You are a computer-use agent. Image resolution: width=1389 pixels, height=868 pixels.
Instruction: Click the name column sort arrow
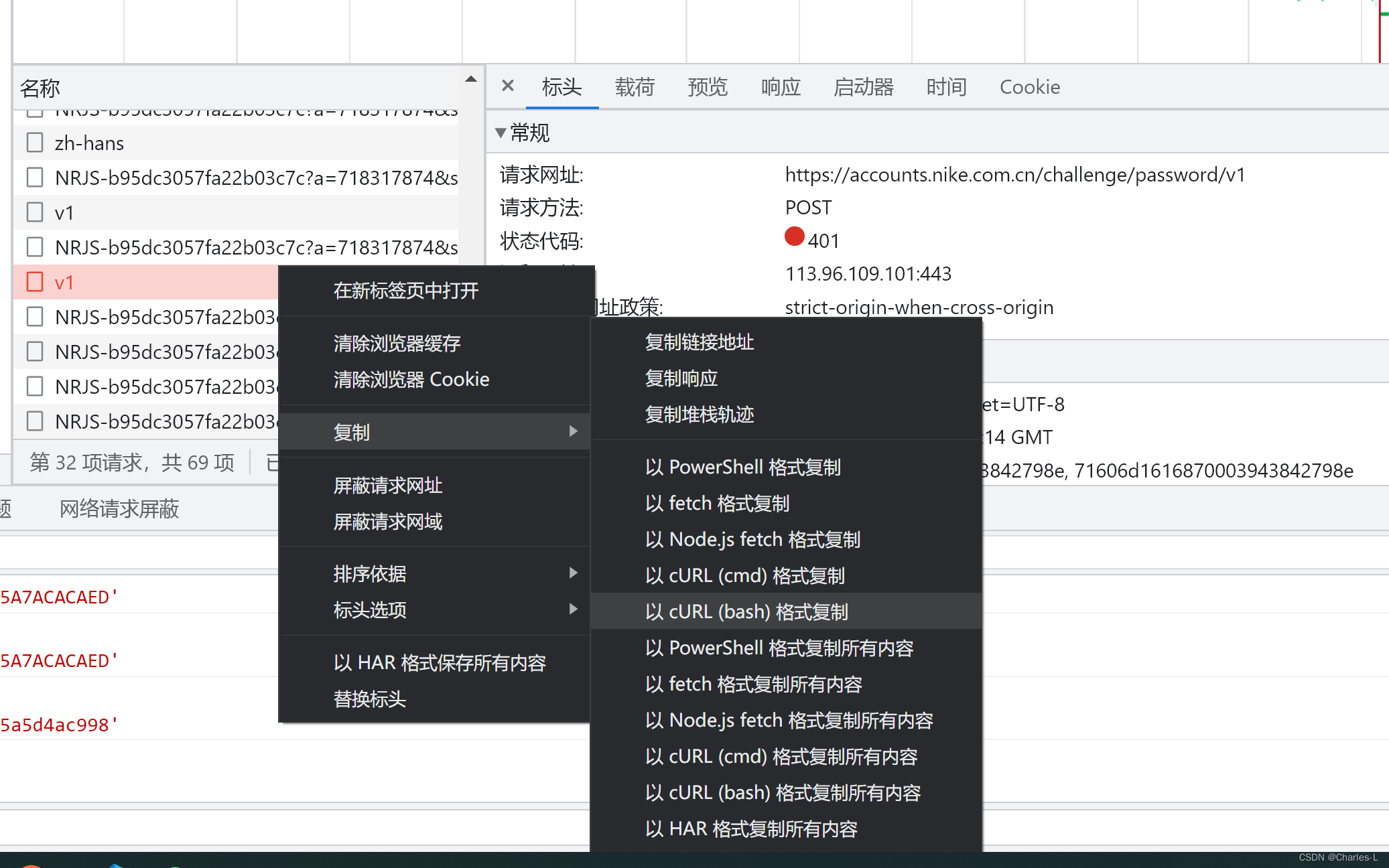470,79
